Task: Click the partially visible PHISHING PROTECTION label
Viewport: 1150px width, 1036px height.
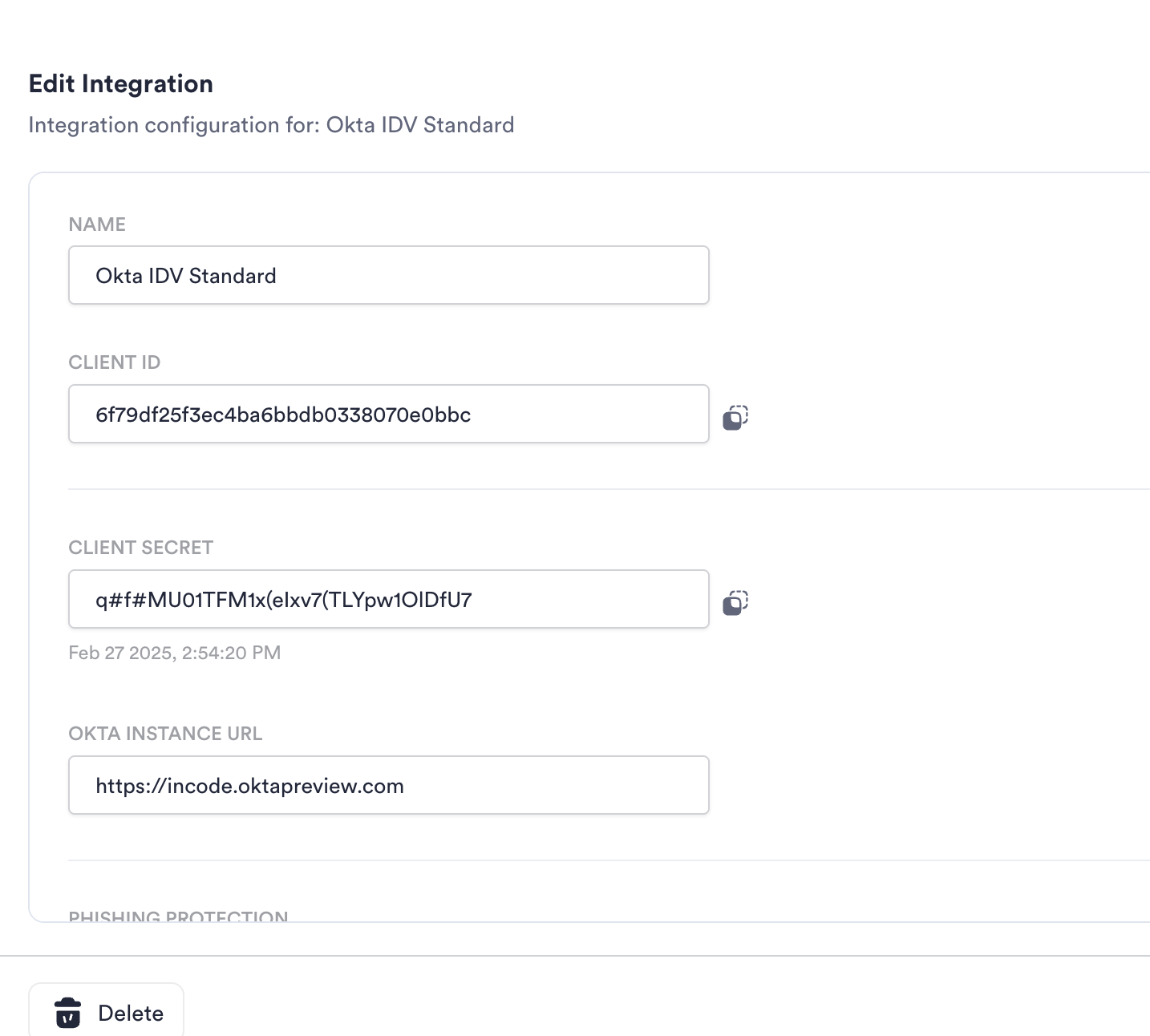Action: (x=178, y=916)
